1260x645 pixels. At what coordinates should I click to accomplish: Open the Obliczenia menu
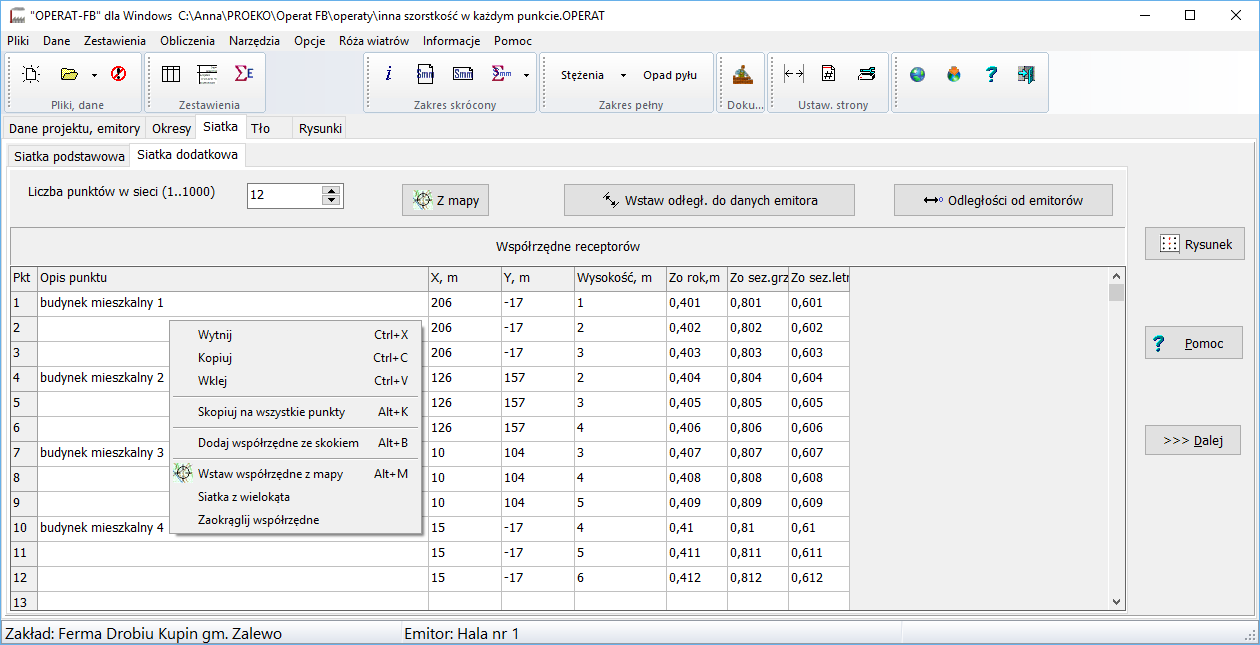click(x=187, y=41)
